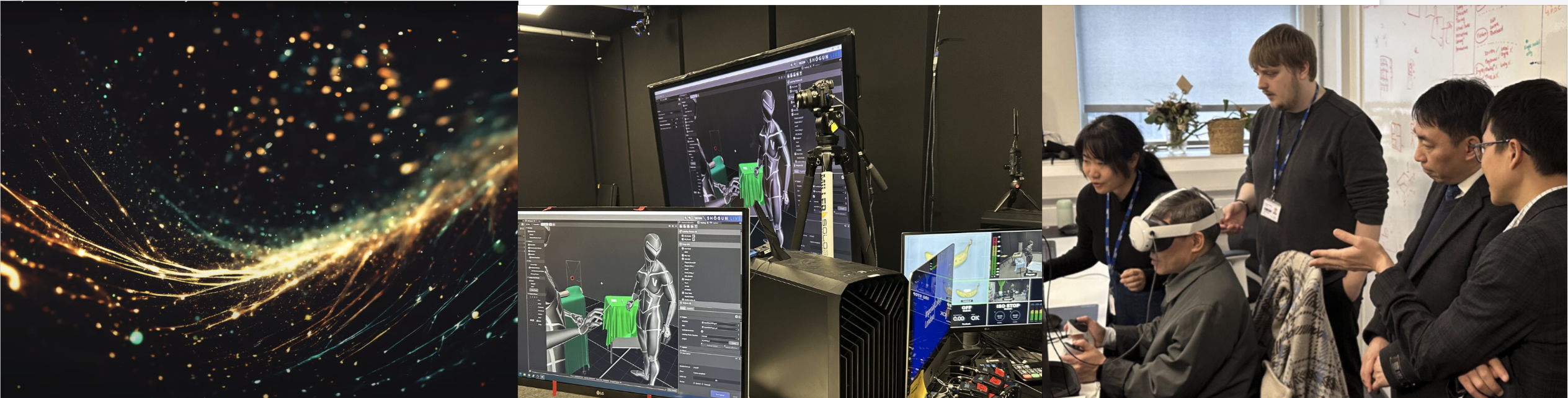Click the OK status readout on multiview monitor
This screenshot has height=398, width=1568.
(x=975, y=318)
